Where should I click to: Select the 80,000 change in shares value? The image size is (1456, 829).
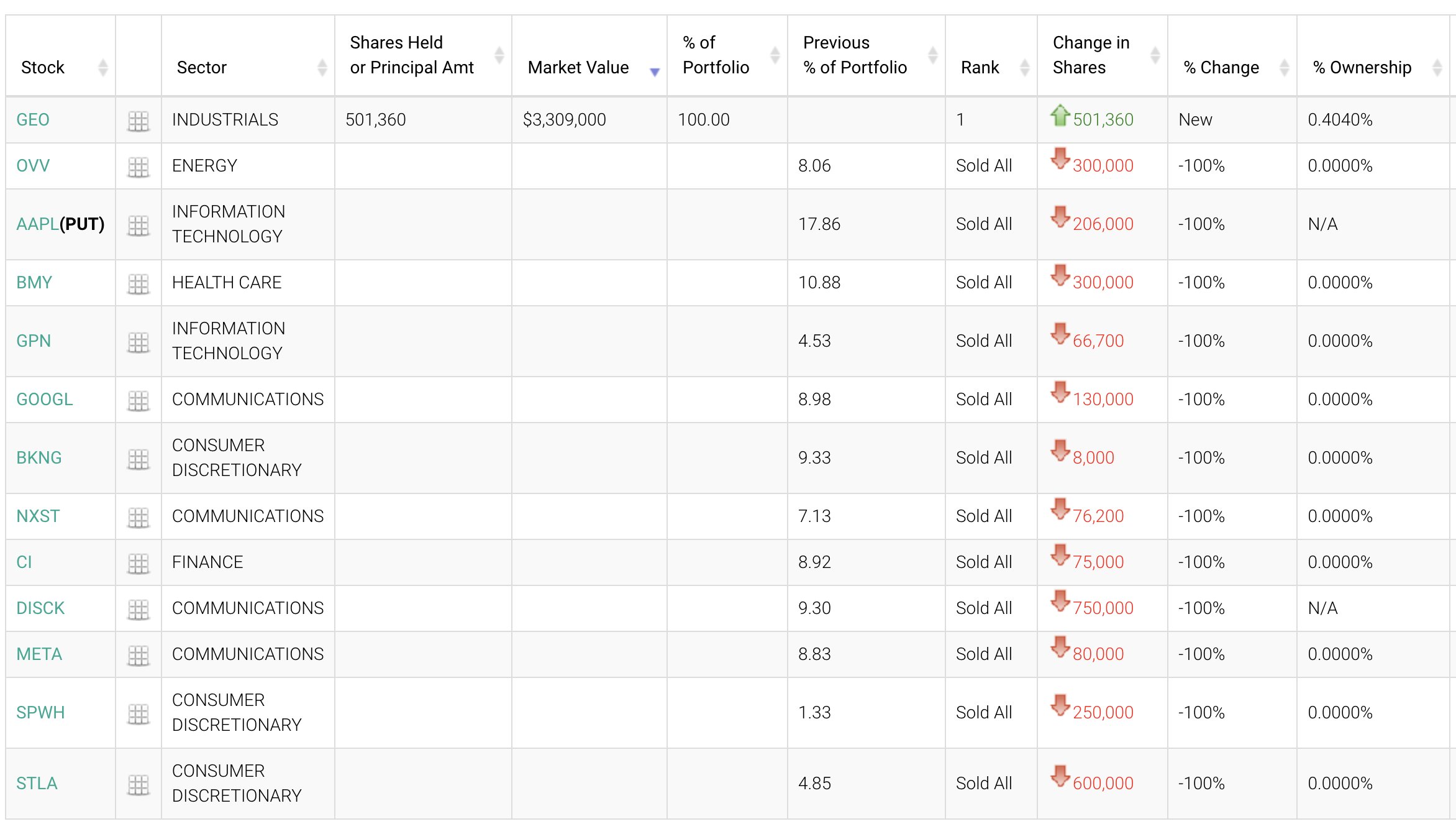point(1098,654)
